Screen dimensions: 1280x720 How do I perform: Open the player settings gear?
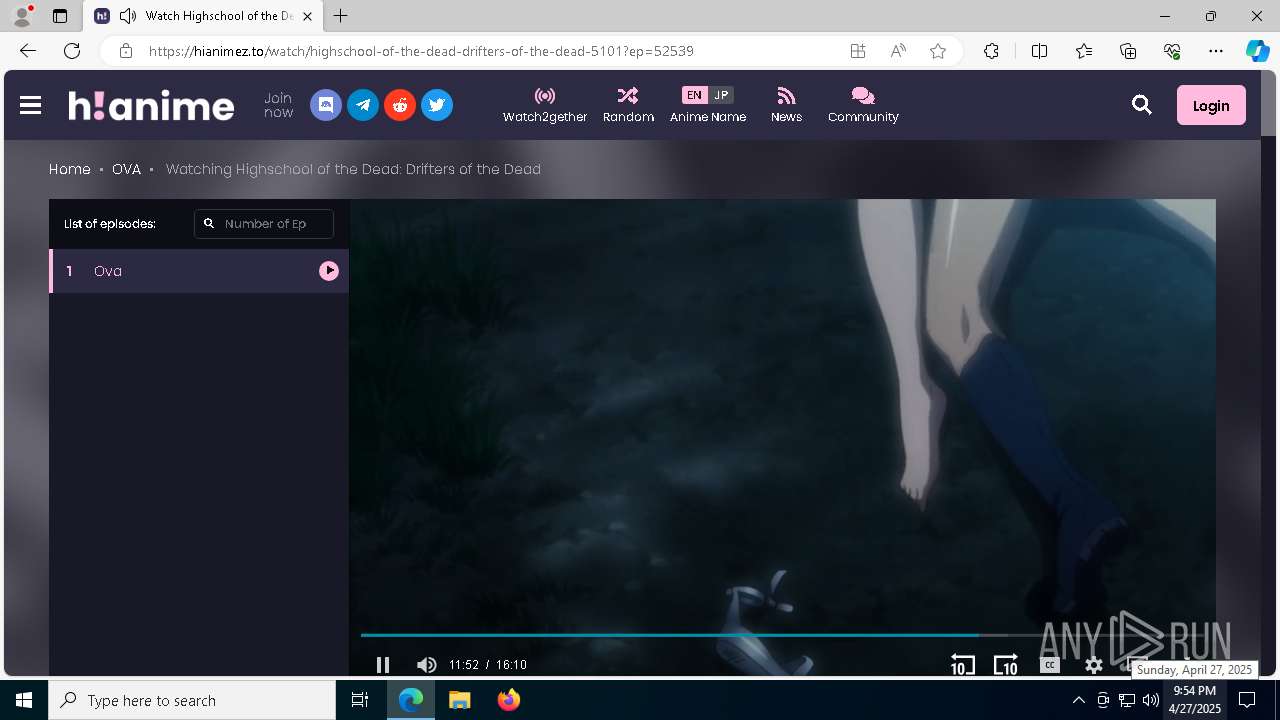coord(1094,665)
